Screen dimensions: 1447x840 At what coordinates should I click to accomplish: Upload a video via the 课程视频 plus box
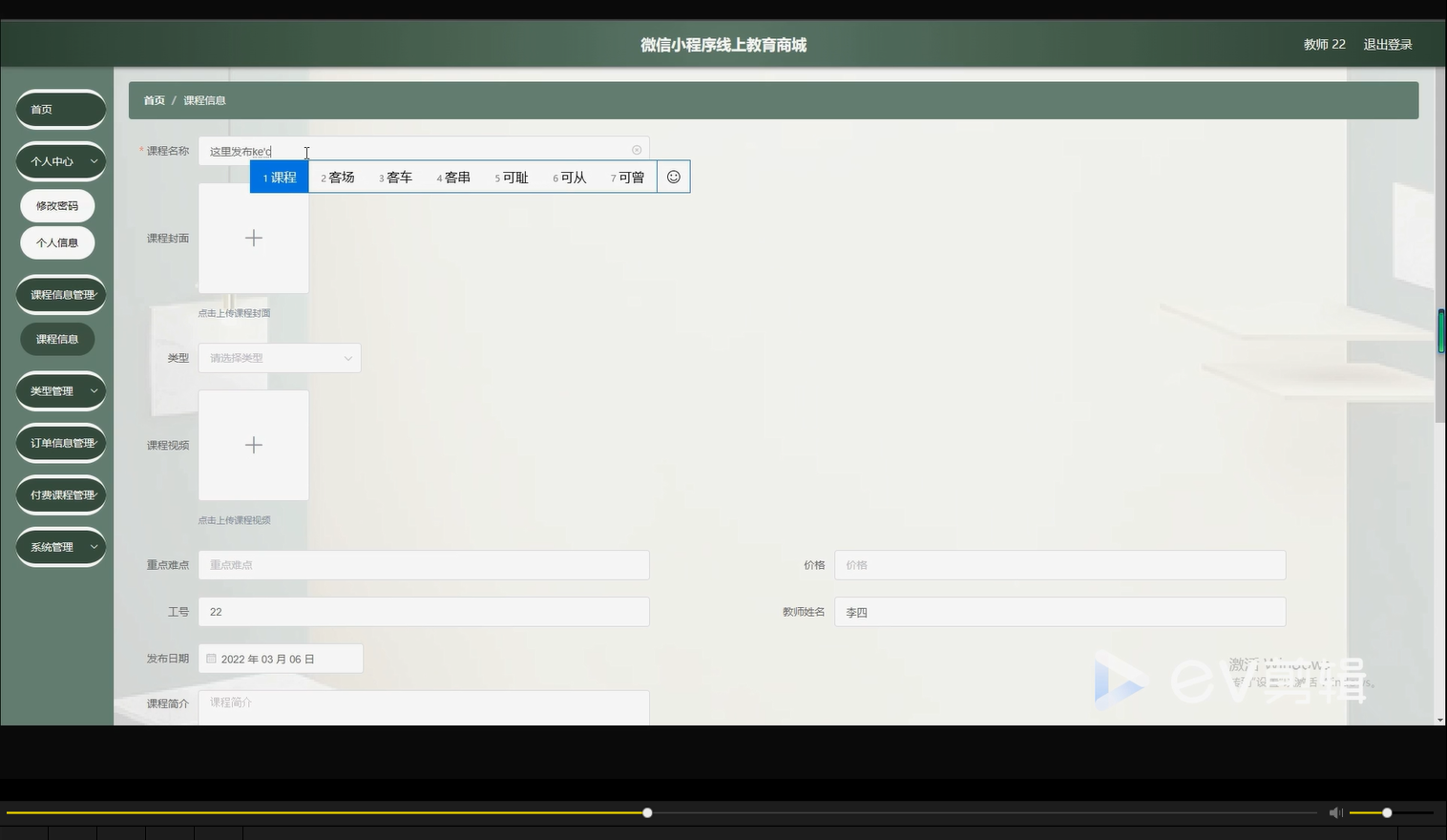[254, 445]
